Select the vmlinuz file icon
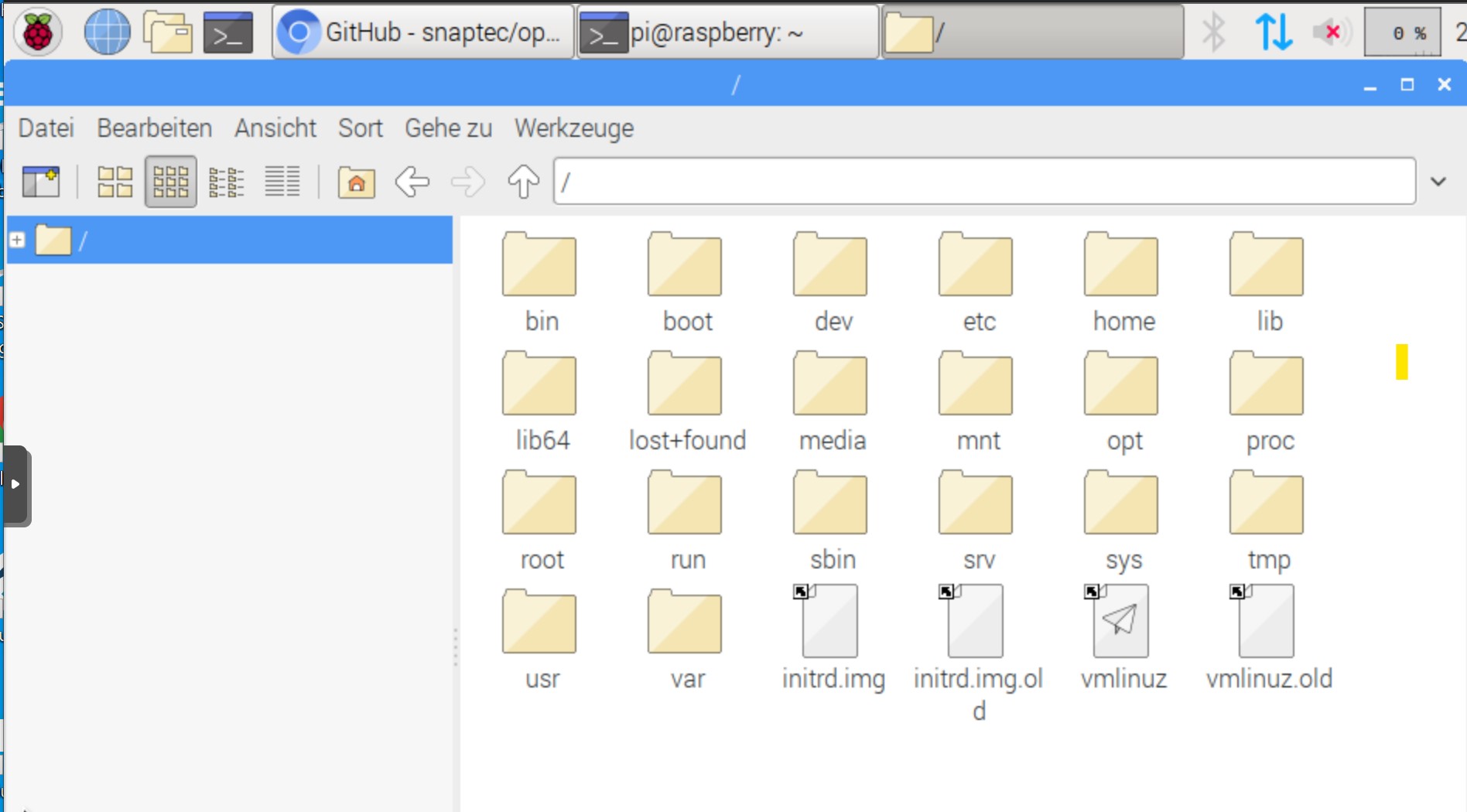This screenshot has height=812, width=1467. pos(1121,622)
